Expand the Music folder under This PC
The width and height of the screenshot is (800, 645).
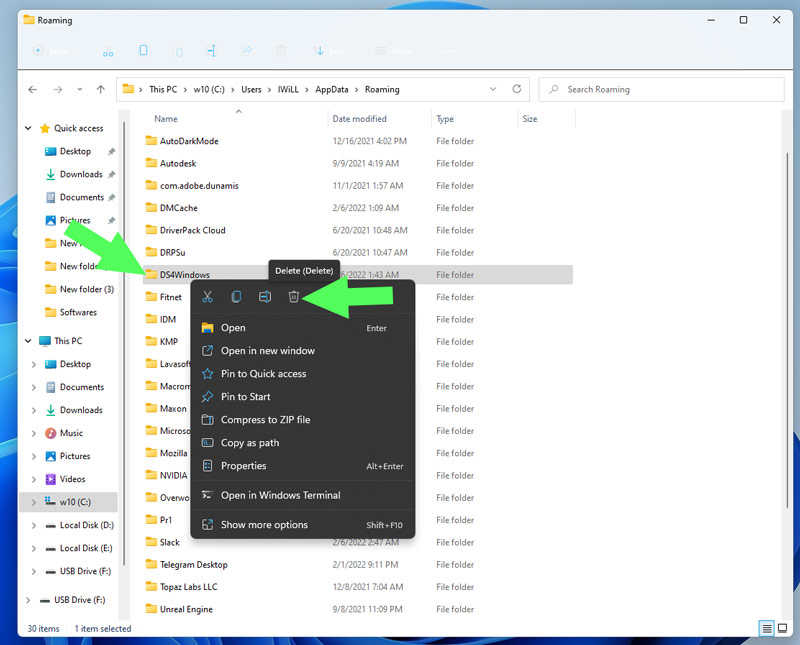pyautogui.click(x=34, y=433)
